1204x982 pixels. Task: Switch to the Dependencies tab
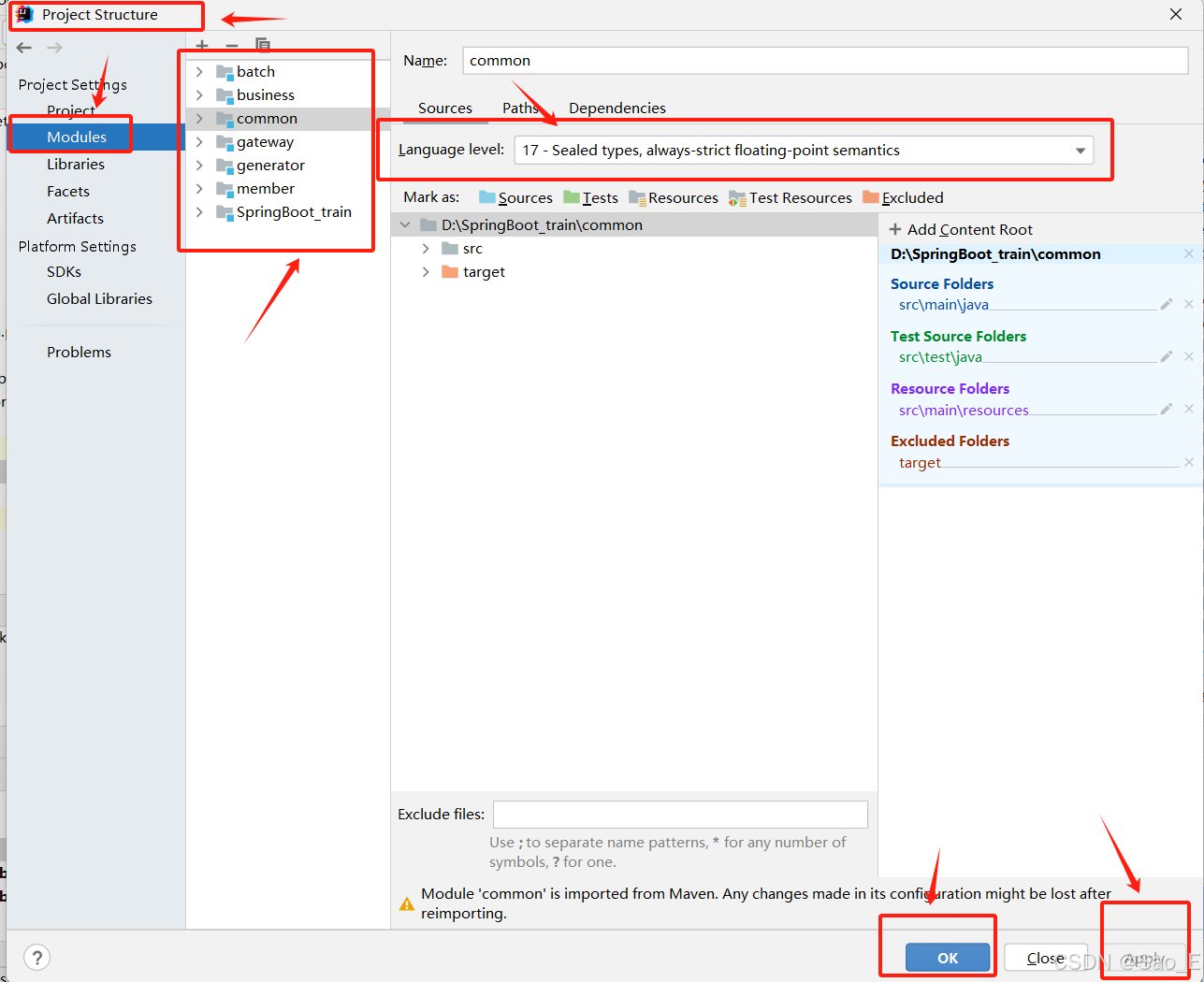click(x=617, y=108)
